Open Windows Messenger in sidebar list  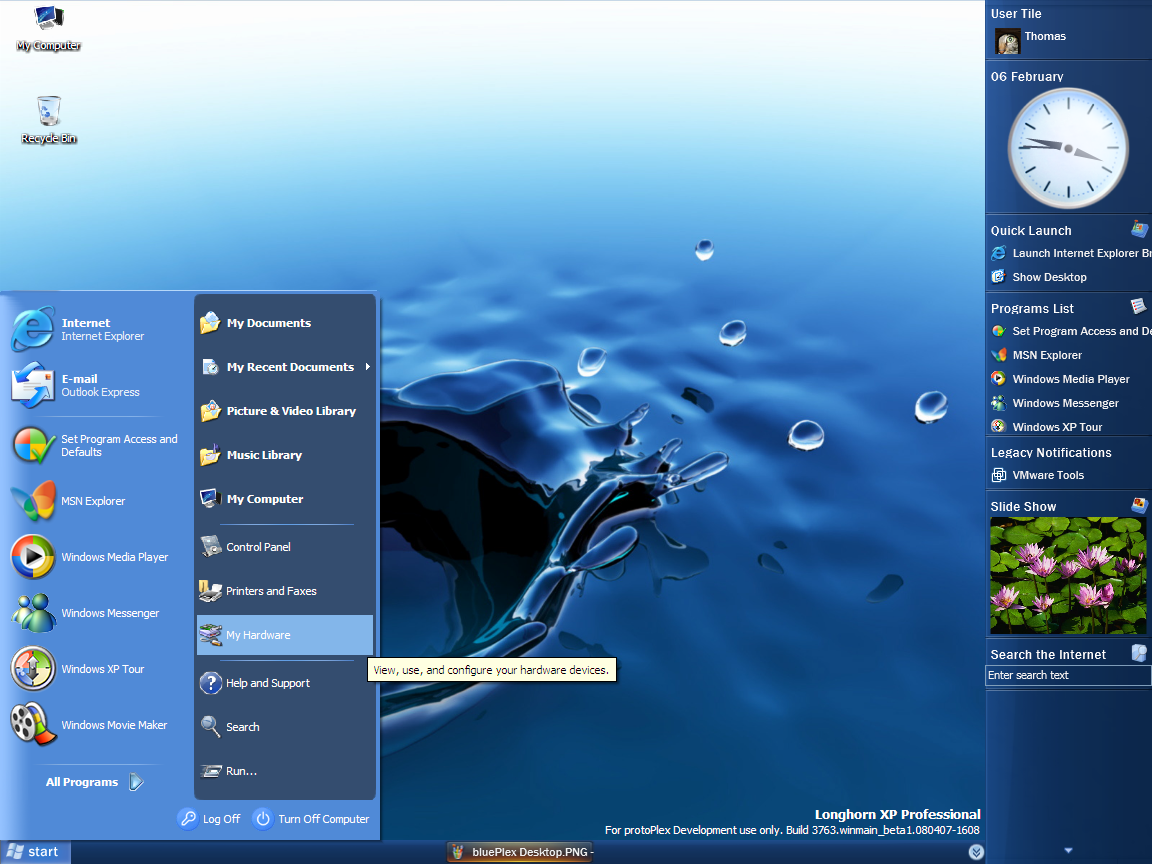[1055, 403]
